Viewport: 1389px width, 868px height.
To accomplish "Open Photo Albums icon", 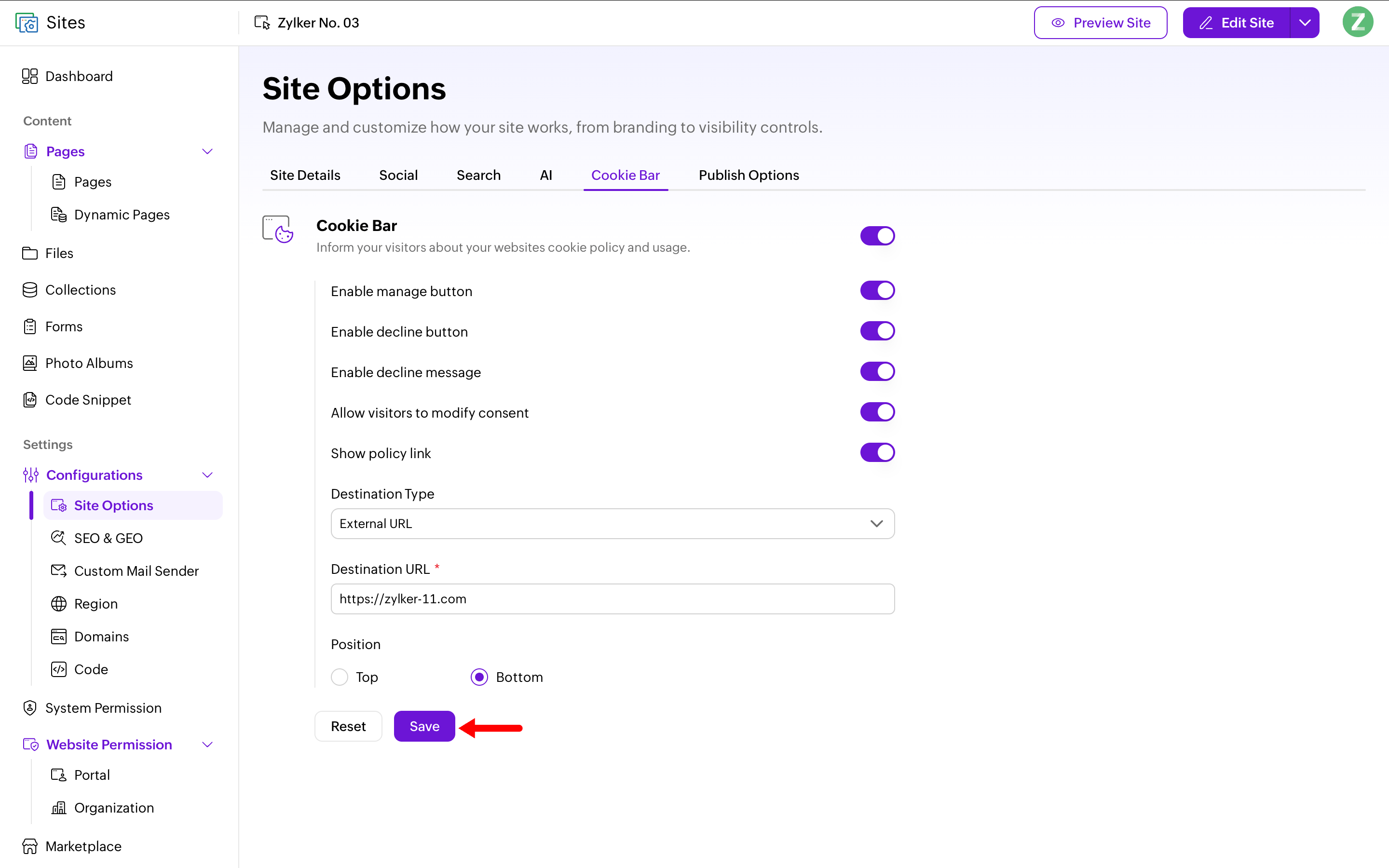I will point(30,364).
